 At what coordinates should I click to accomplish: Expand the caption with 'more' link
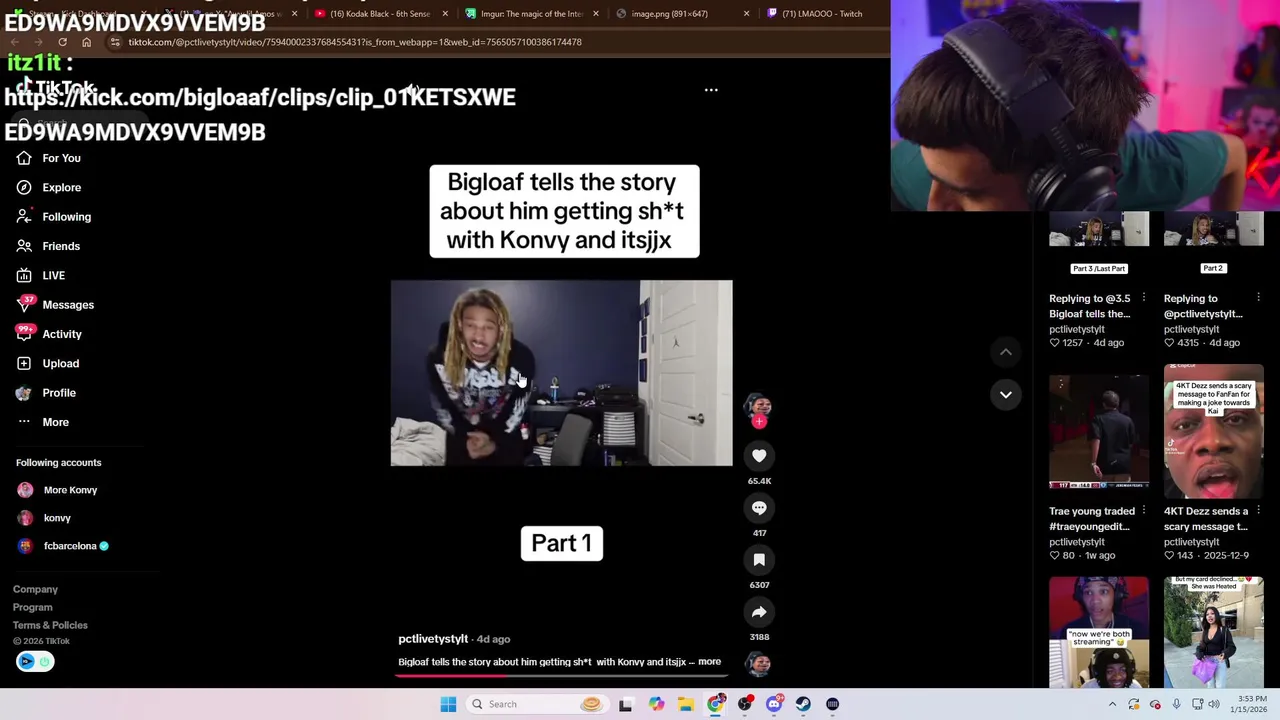click(709, 662)
